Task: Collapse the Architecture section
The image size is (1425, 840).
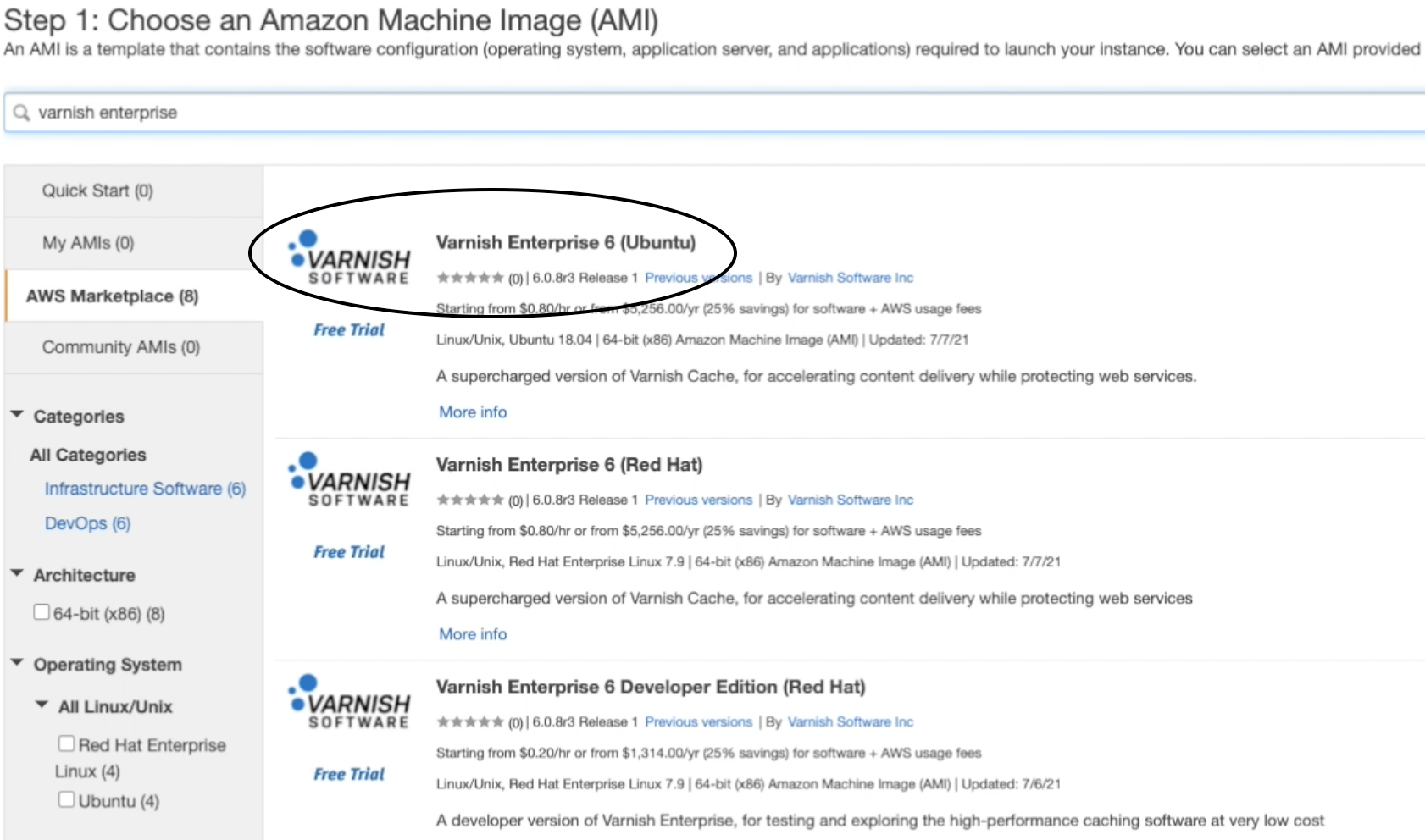Action: [x=17, y=574]
